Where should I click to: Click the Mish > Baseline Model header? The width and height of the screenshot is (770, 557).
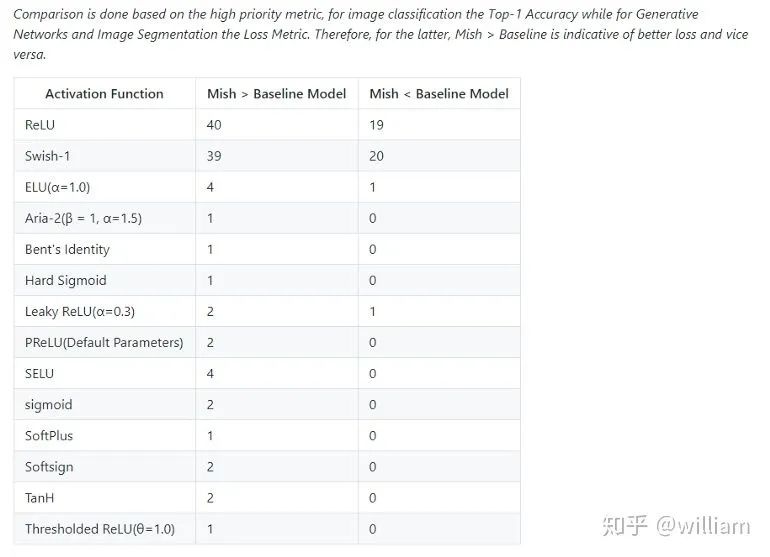click(277, 94)
